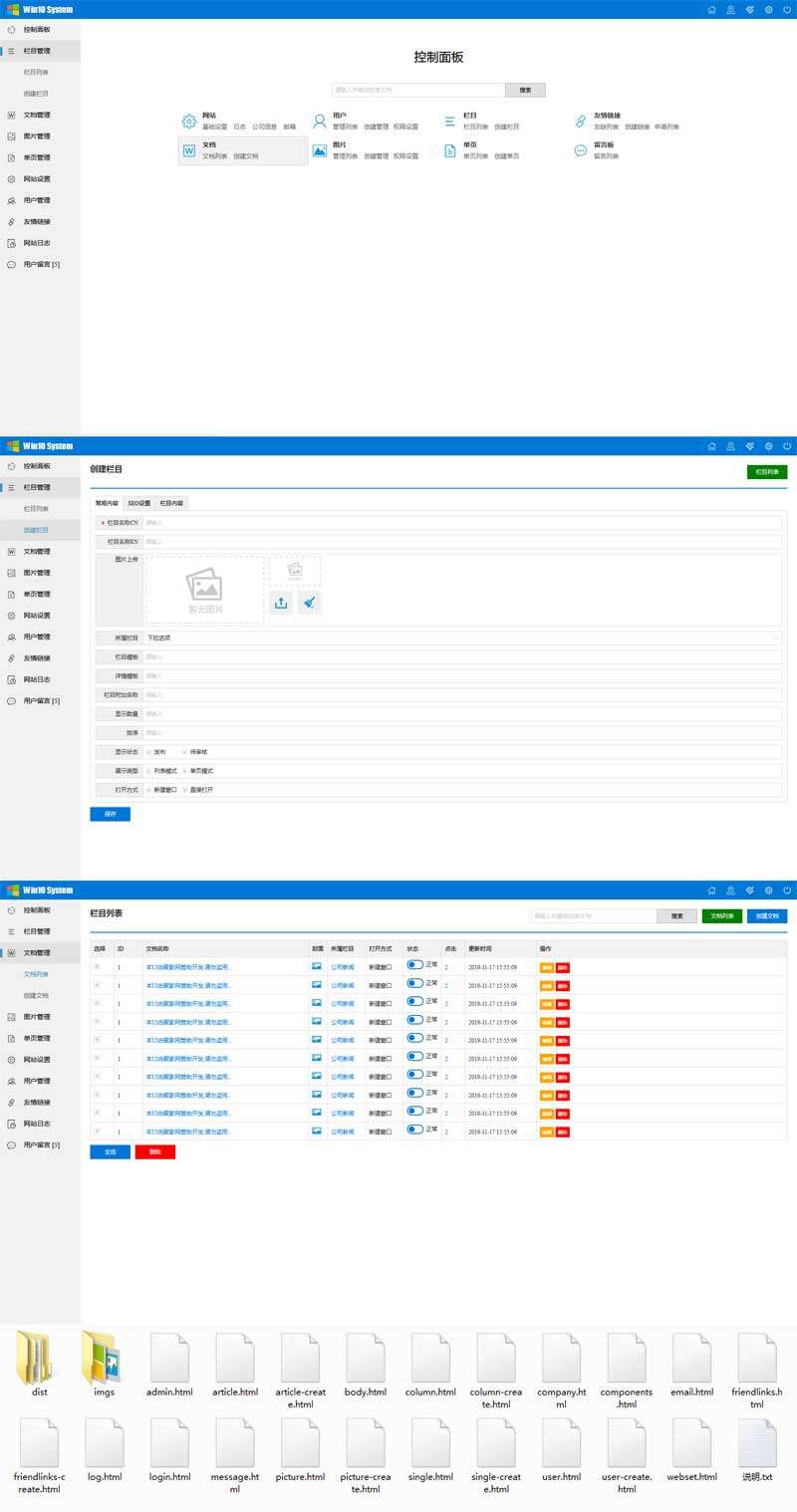Select the 待审核 radio option
This screenshot has height=1512, width=797.
tap(185, 752)
